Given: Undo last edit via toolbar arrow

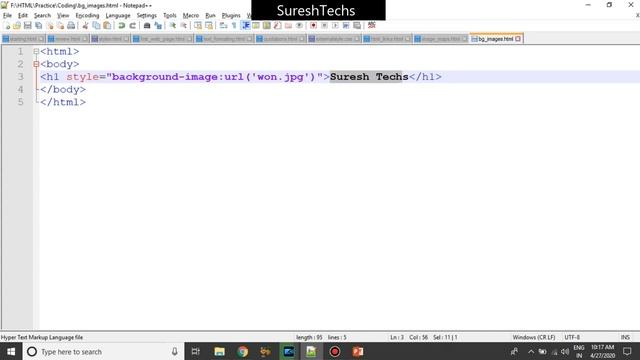Looking at the screenshot, I should tap(122, 26).
